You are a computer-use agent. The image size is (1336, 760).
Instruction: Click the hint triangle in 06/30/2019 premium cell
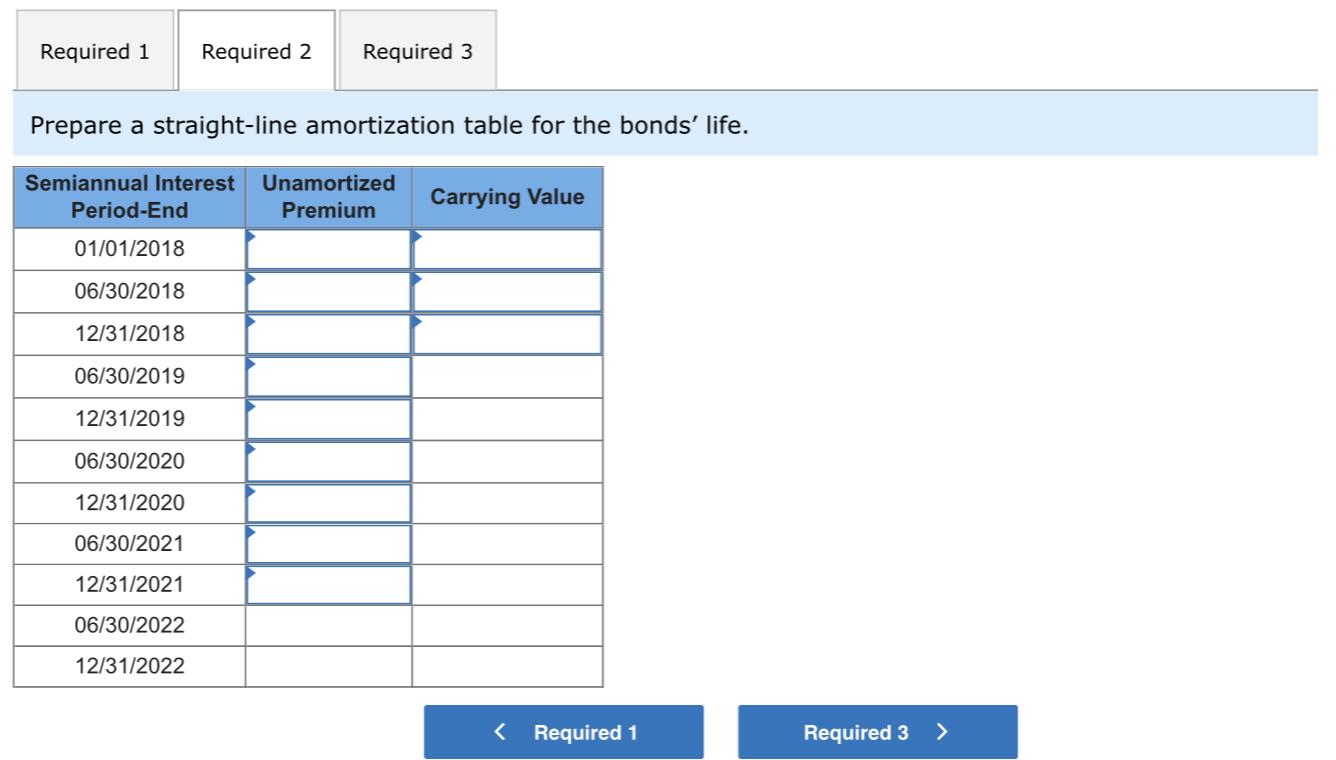(250, 363)
